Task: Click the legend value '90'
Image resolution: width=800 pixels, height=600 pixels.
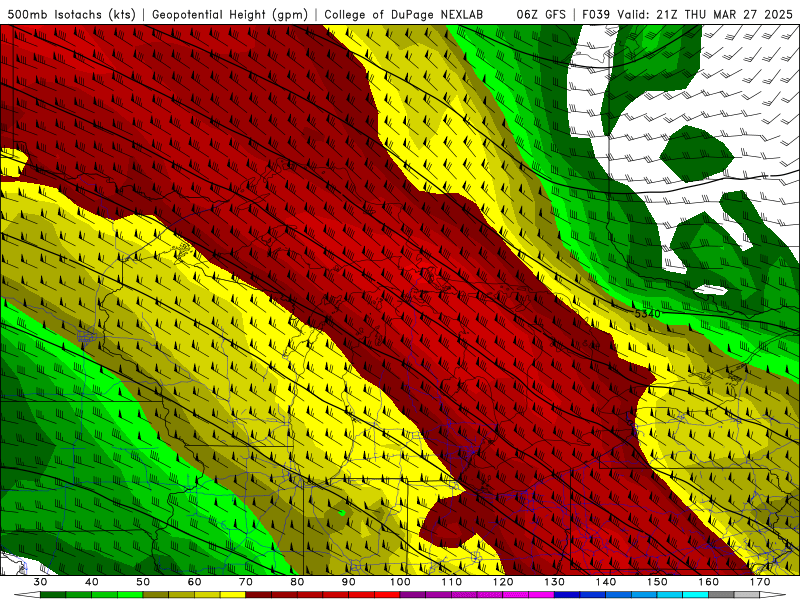Action: tap(349, 582)
